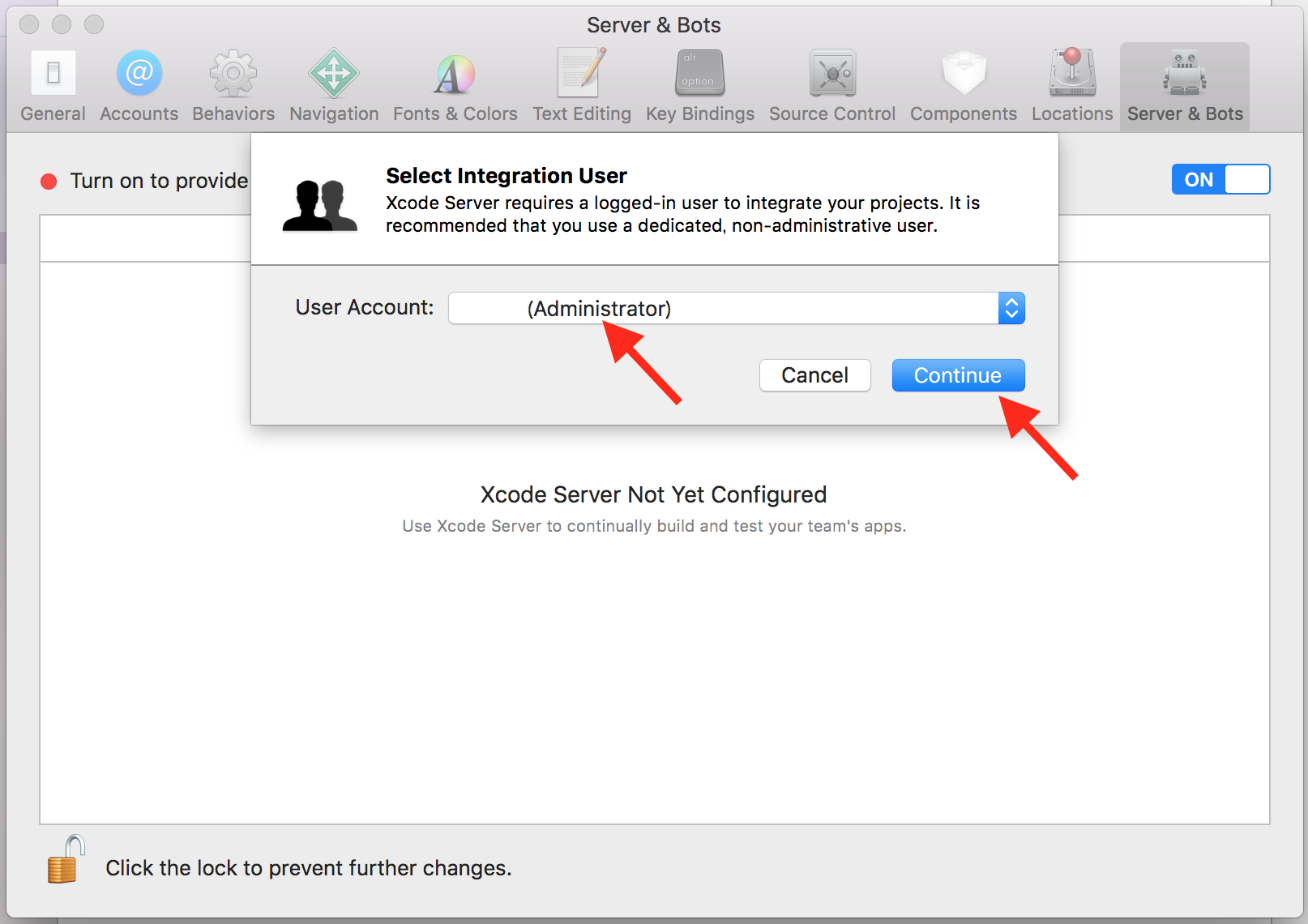The image size is (1308, 924).
Task: Open Source Control vault icon
Action: point(832,73)
